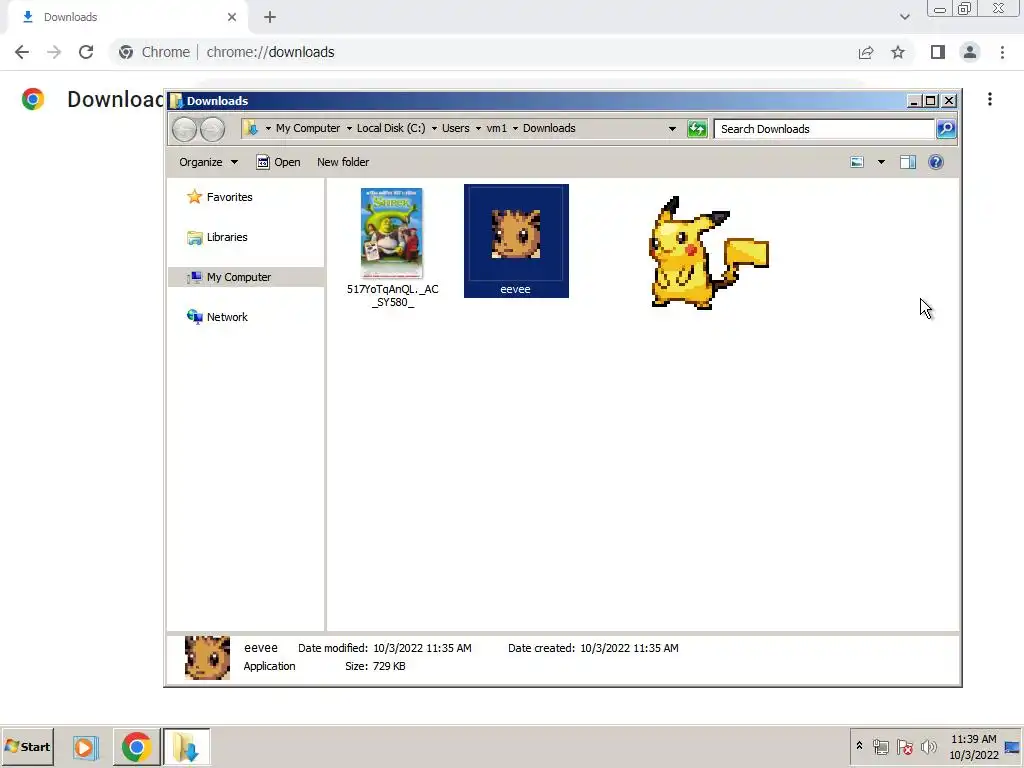Click the date modified value 10/3/2022 11:35 AM
1024x768 pixels.
[x=423, y=648]
